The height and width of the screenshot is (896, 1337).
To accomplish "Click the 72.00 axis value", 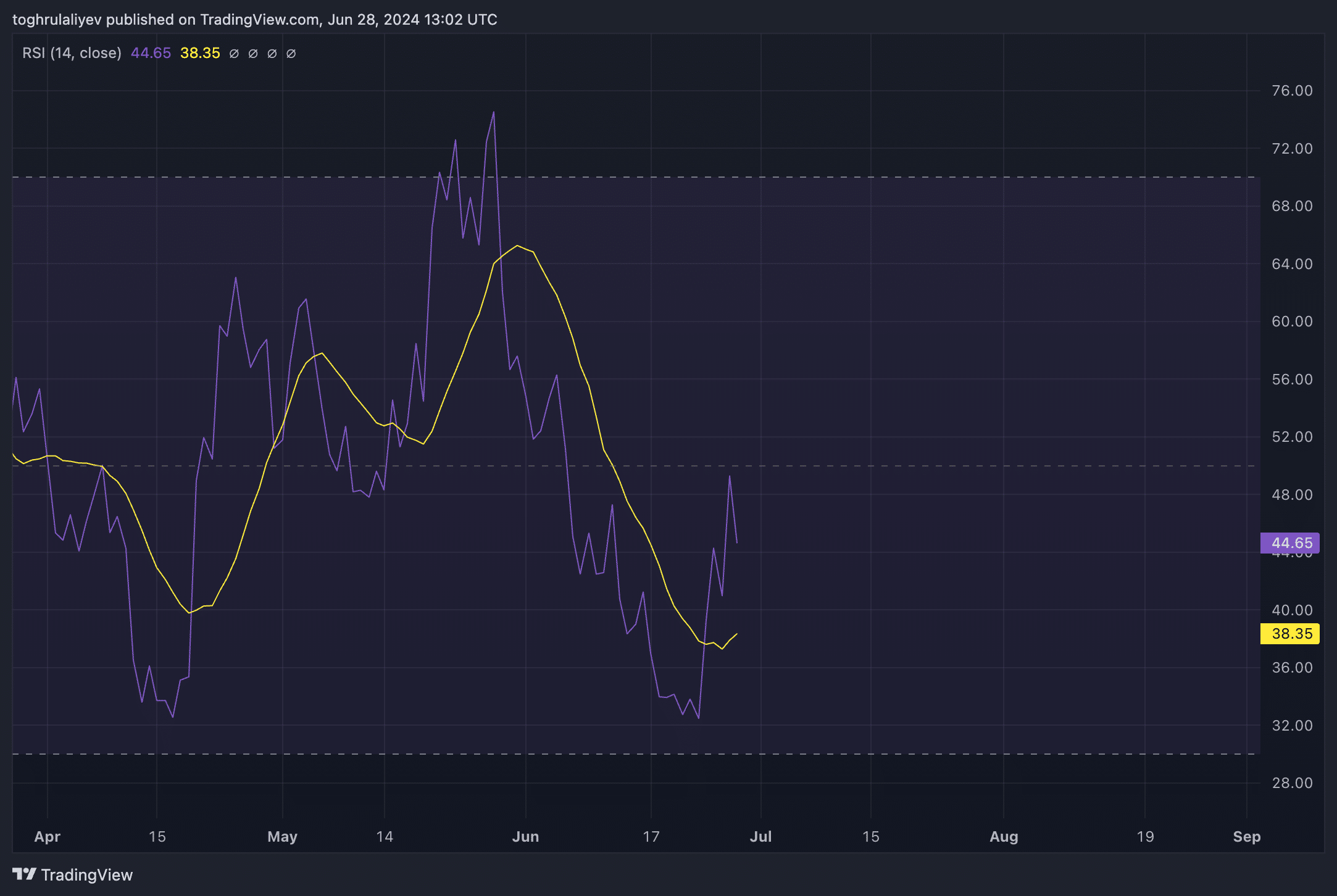I will (x=1292, y=149).
